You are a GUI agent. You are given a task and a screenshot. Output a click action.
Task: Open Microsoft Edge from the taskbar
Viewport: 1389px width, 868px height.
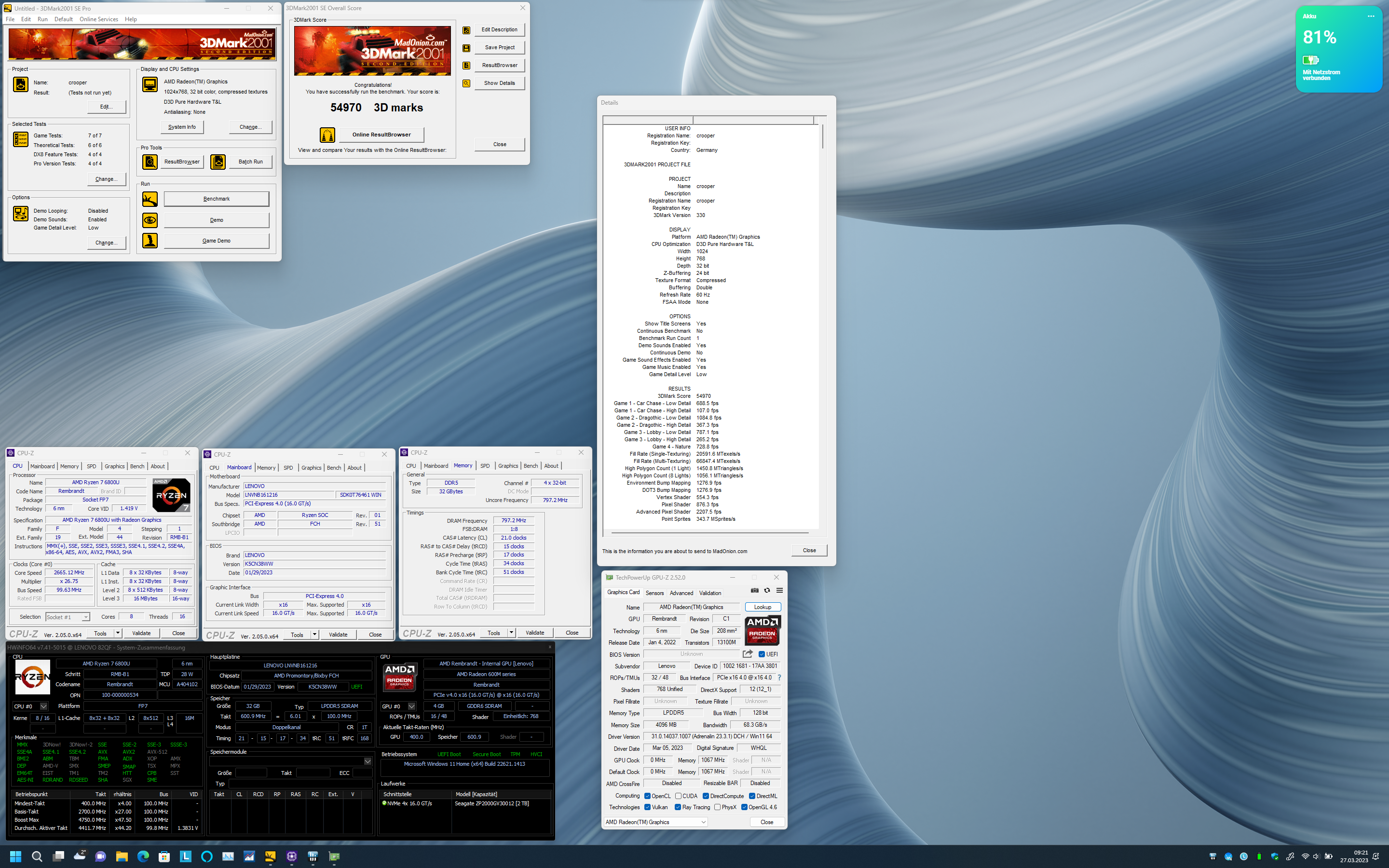[143, 856]
